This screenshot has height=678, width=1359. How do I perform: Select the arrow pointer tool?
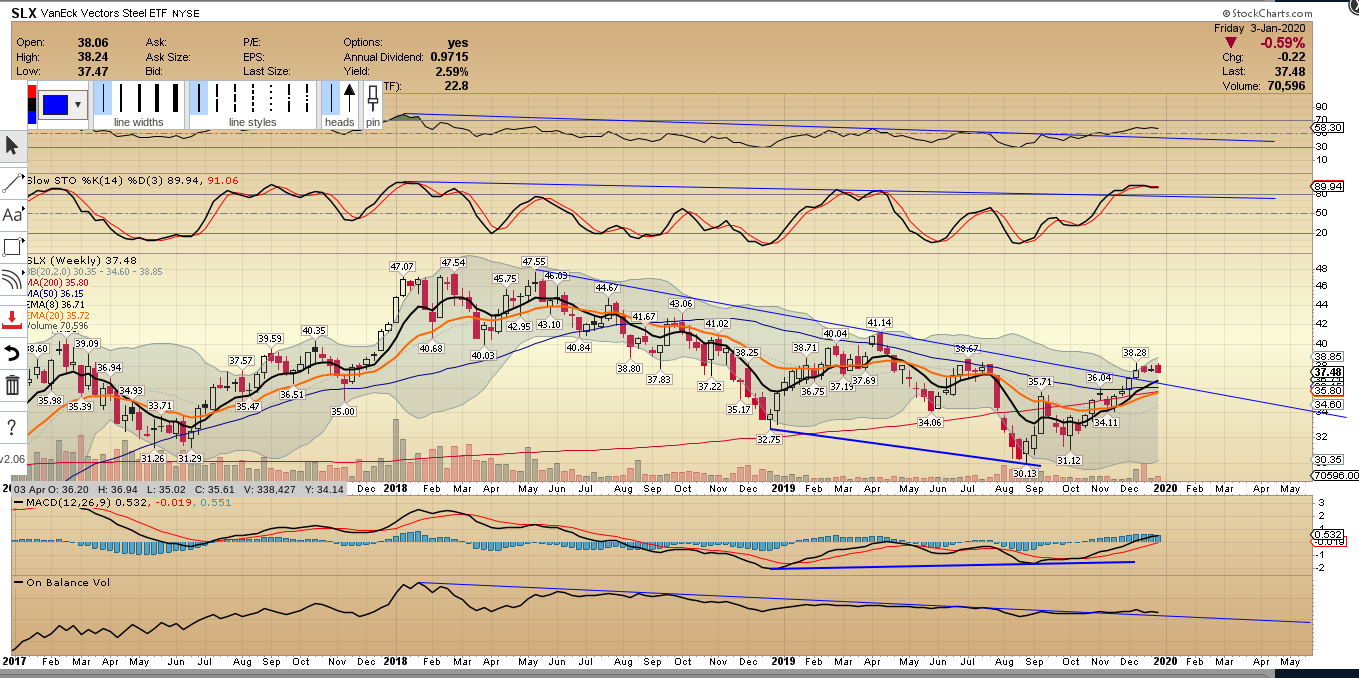coord(12,146)
